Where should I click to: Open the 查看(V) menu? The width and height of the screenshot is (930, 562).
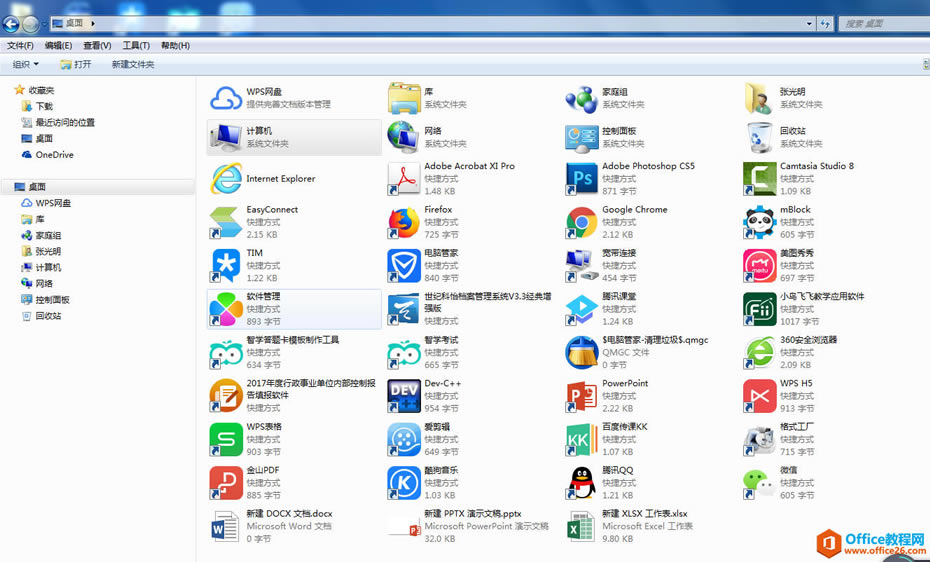click(97, 46)
